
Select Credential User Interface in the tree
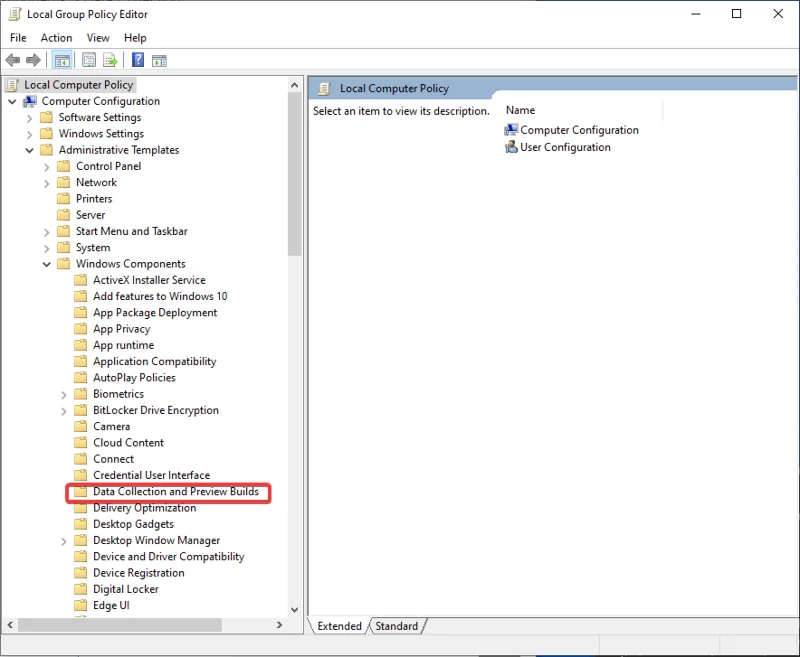(152, 475)
